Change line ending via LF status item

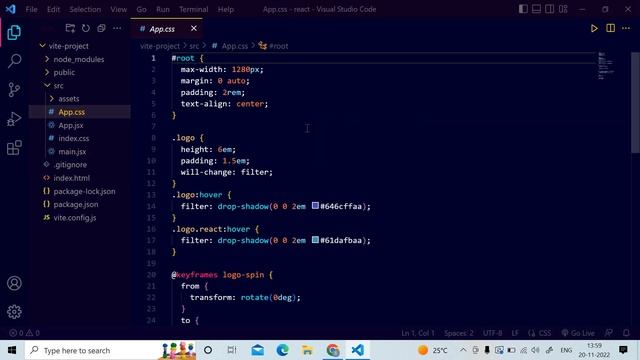click(515, 333)
